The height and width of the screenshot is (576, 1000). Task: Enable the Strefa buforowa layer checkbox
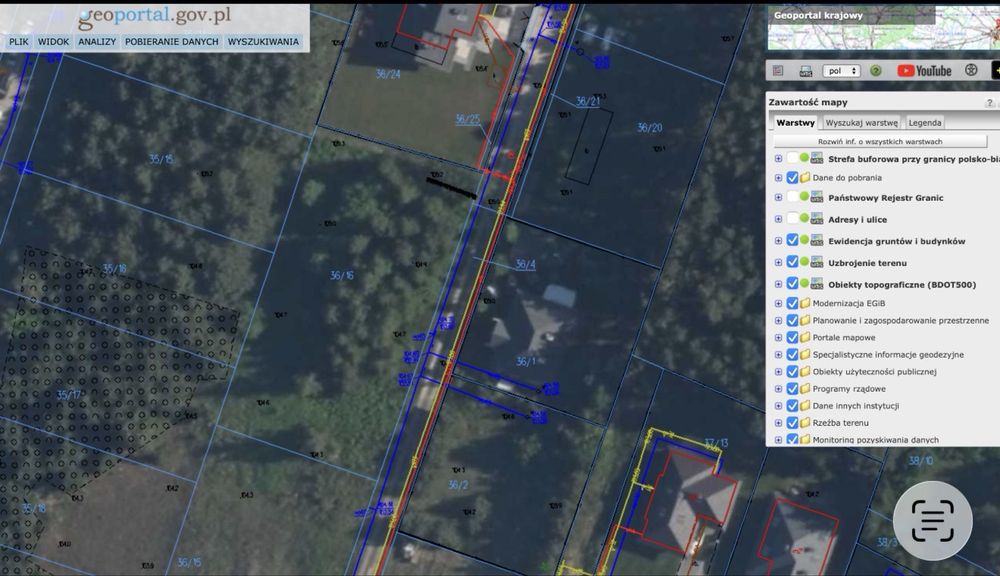pyautogui.click(x=792, y=158)
